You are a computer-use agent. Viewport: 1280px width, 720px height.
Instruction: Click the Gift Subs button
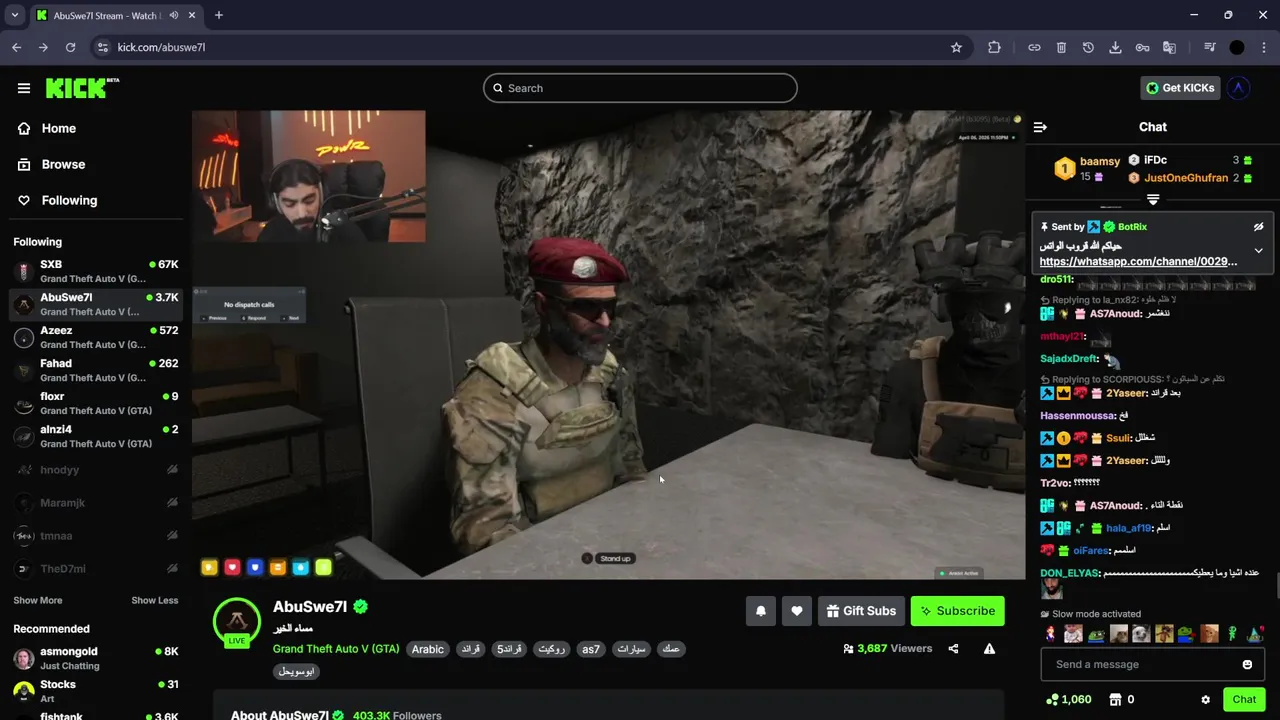[860, 611]
